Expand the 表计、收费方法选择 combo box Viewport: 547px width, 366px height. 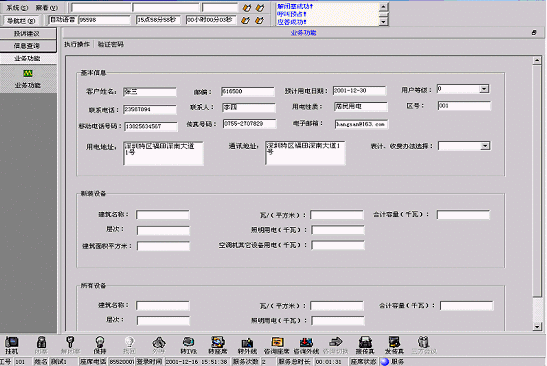point(485,146)
